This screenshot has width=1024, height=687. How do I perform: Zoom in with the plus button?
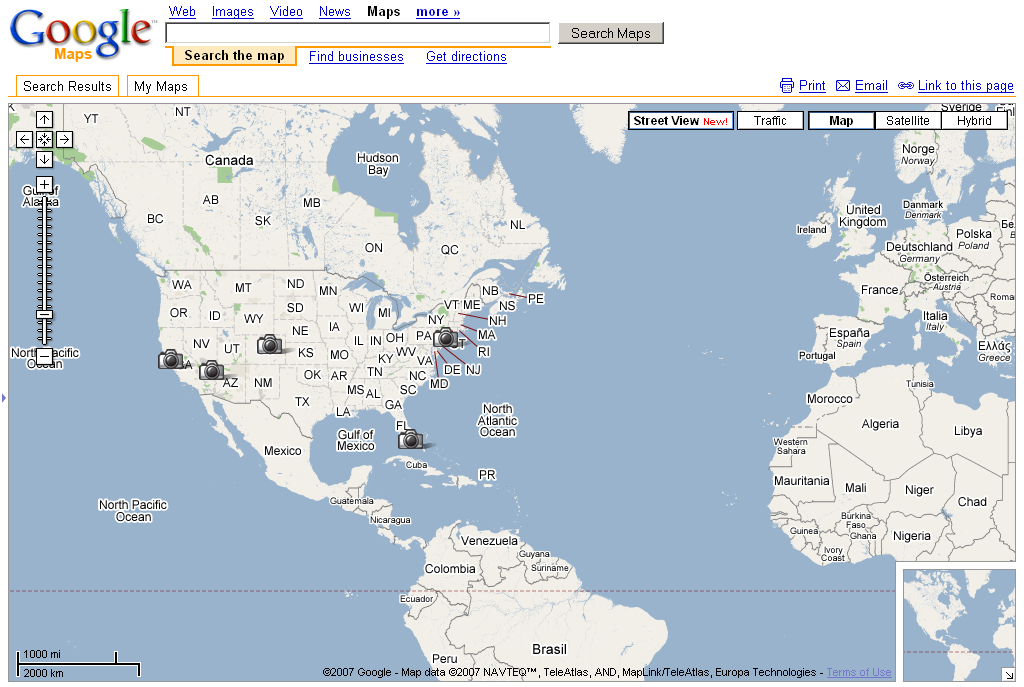[44, 184]
